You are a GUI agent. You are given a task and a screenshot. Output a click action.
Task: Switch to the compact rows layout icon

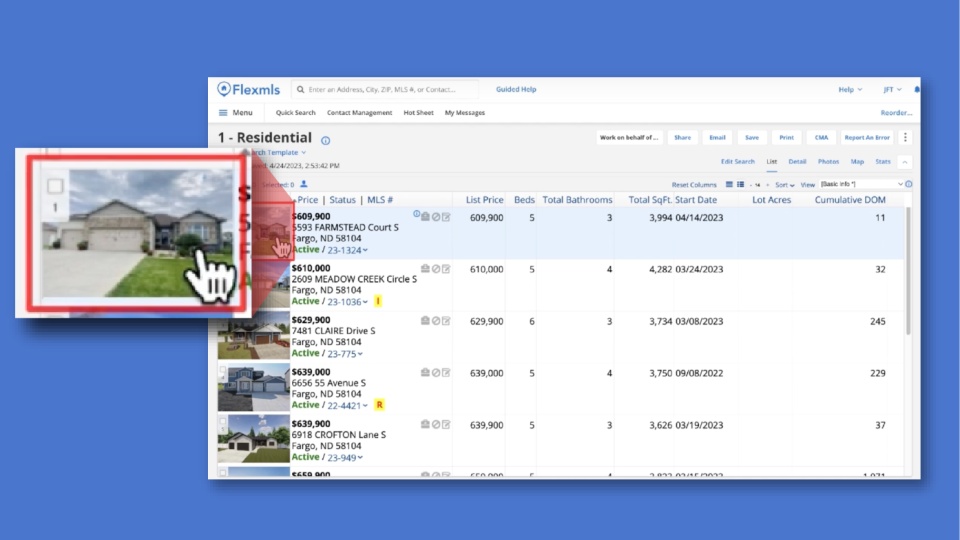coord(729,184)
